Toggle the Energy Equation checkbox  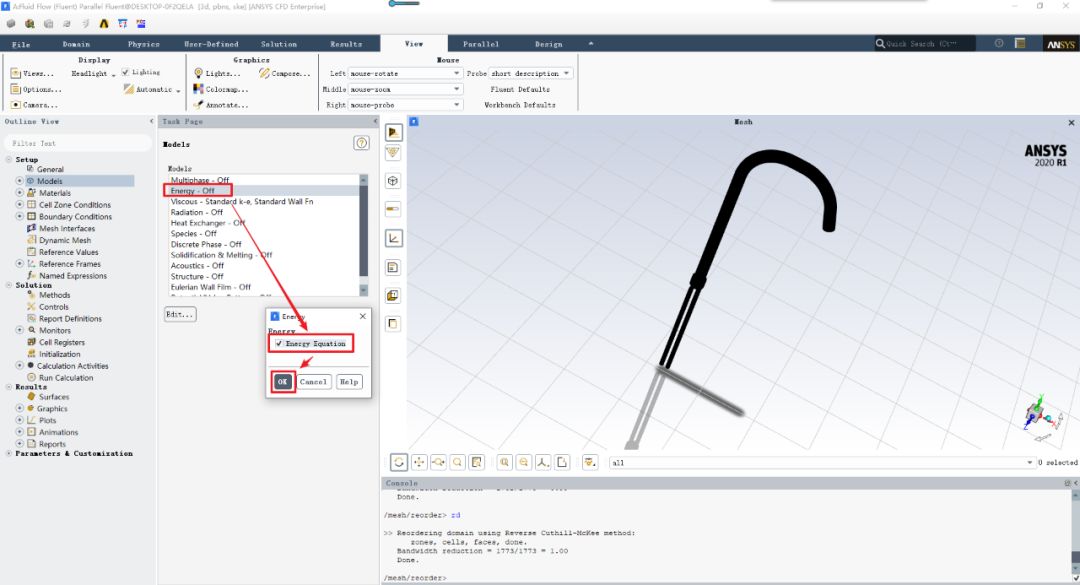[279, 344]
